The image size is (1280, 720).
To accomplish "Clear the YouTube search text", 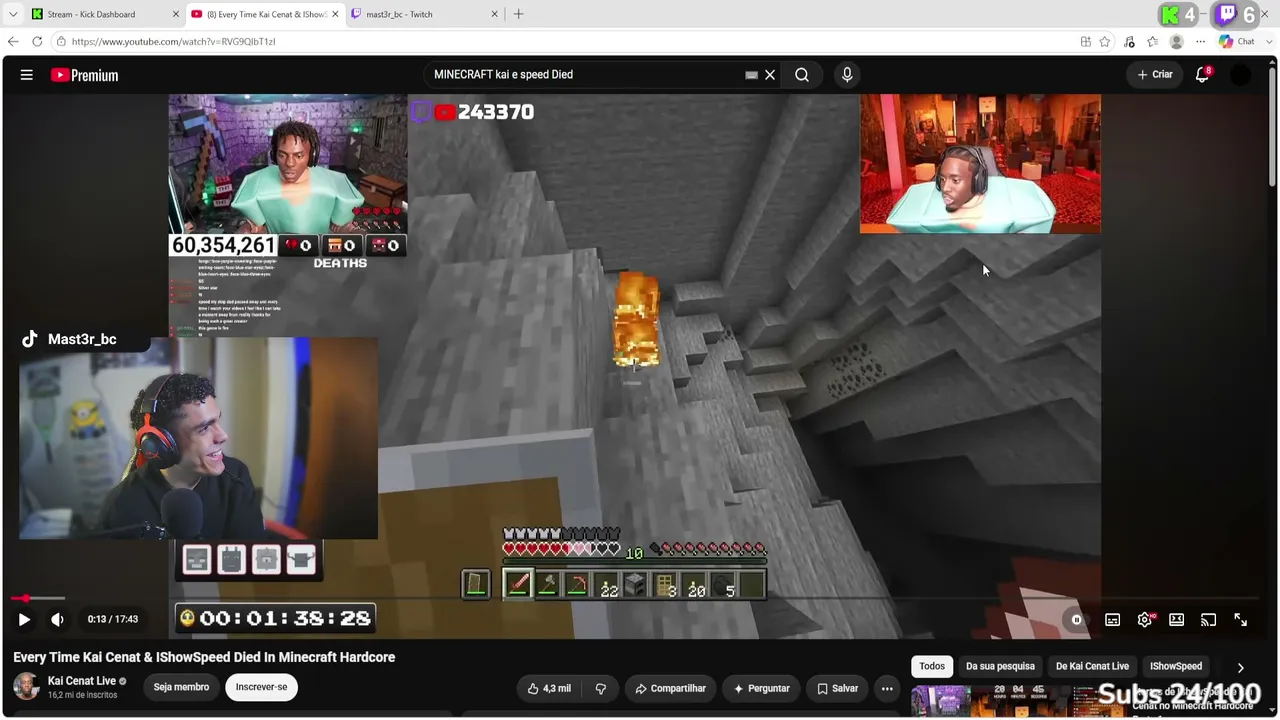I will tap(770, 75).
